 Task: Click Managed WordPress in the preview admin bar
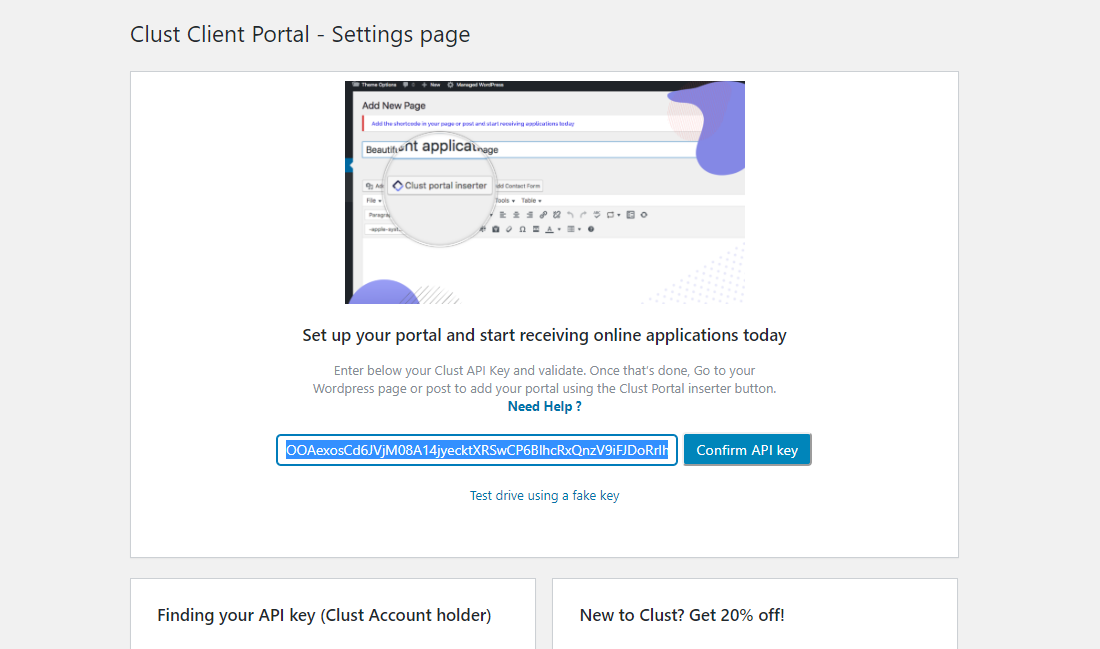pos(481,85)
